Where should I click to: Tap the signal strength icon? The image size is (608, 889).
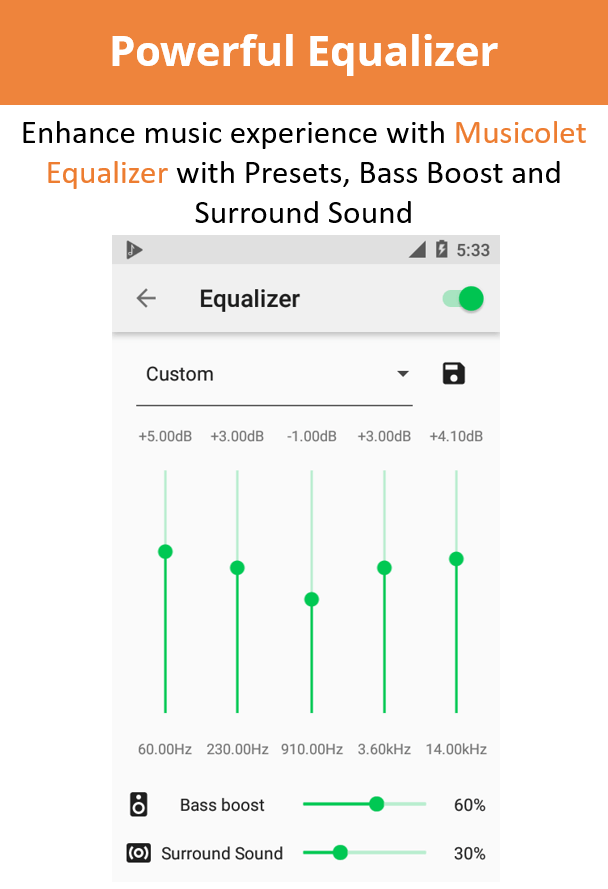tap(417, 249)
